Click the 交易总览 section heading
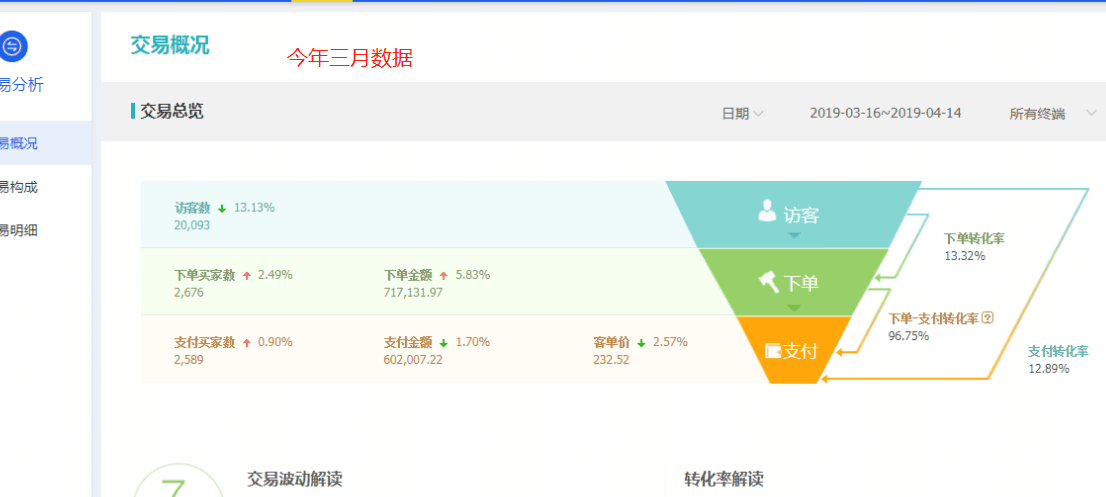 pyautogui.click(x=171, y=111)
